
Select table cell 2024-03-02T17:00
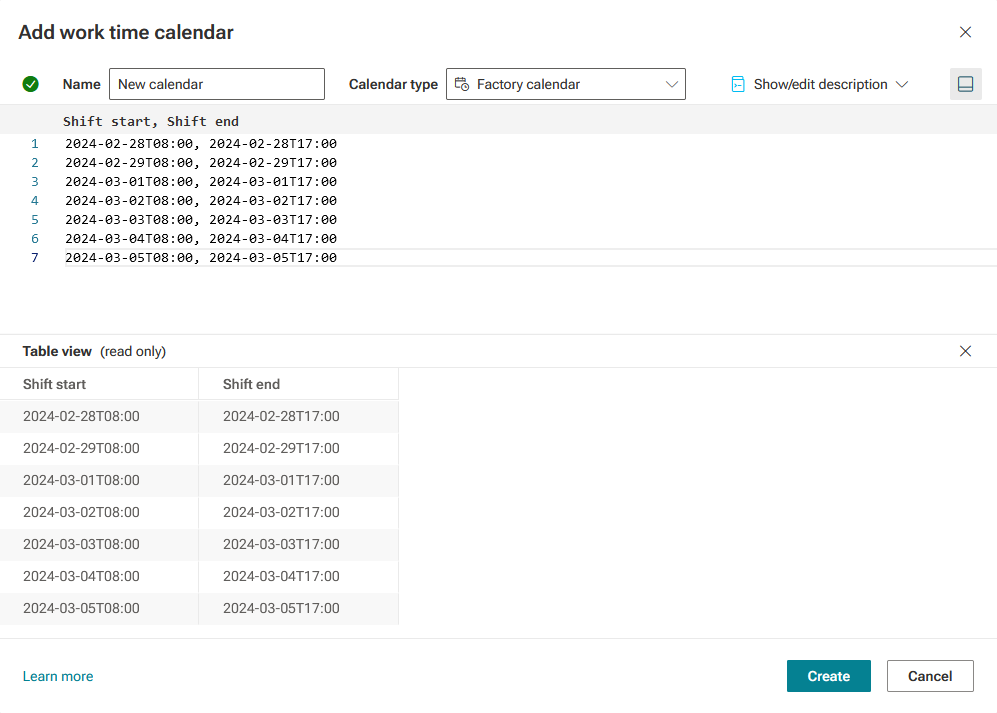pyautogui.click(x=298, y=512)
